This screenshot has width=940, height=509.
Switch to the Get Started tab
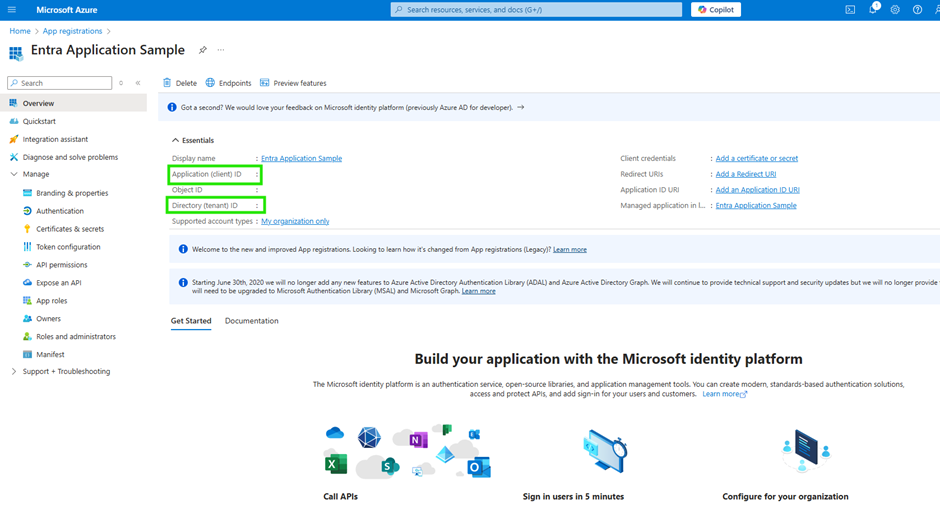191,321
